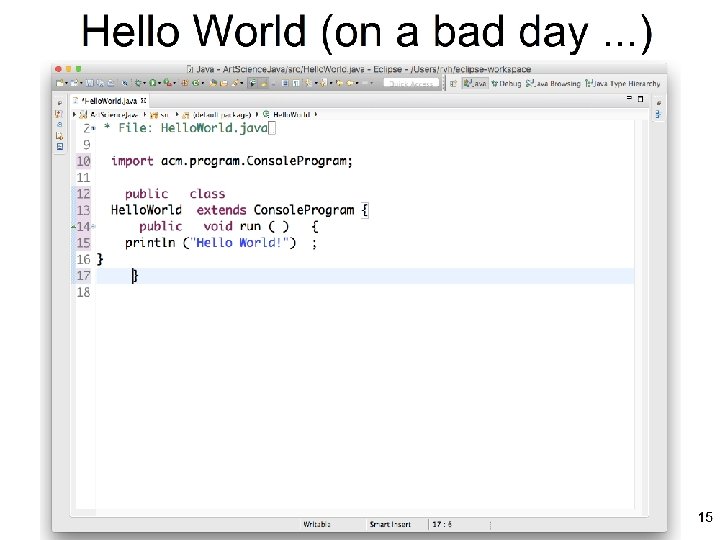Click the New Java Class icon
720x540 pixels.
[x=195, y=83]
